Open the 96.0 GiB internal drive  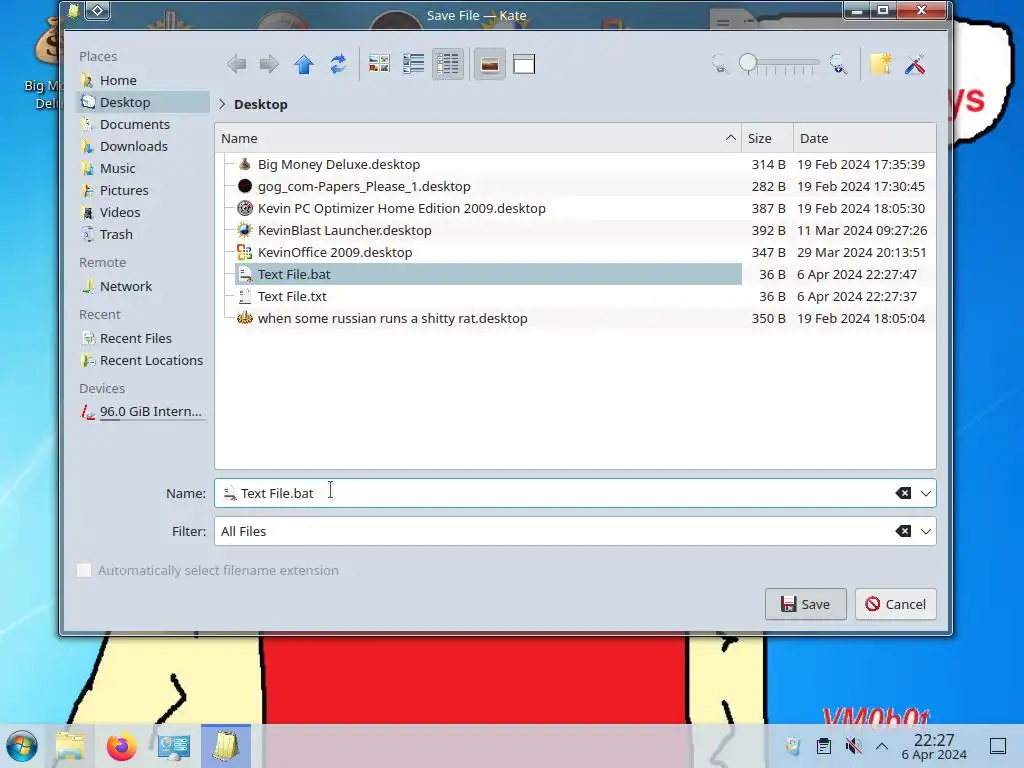click(x=142, y=411)
